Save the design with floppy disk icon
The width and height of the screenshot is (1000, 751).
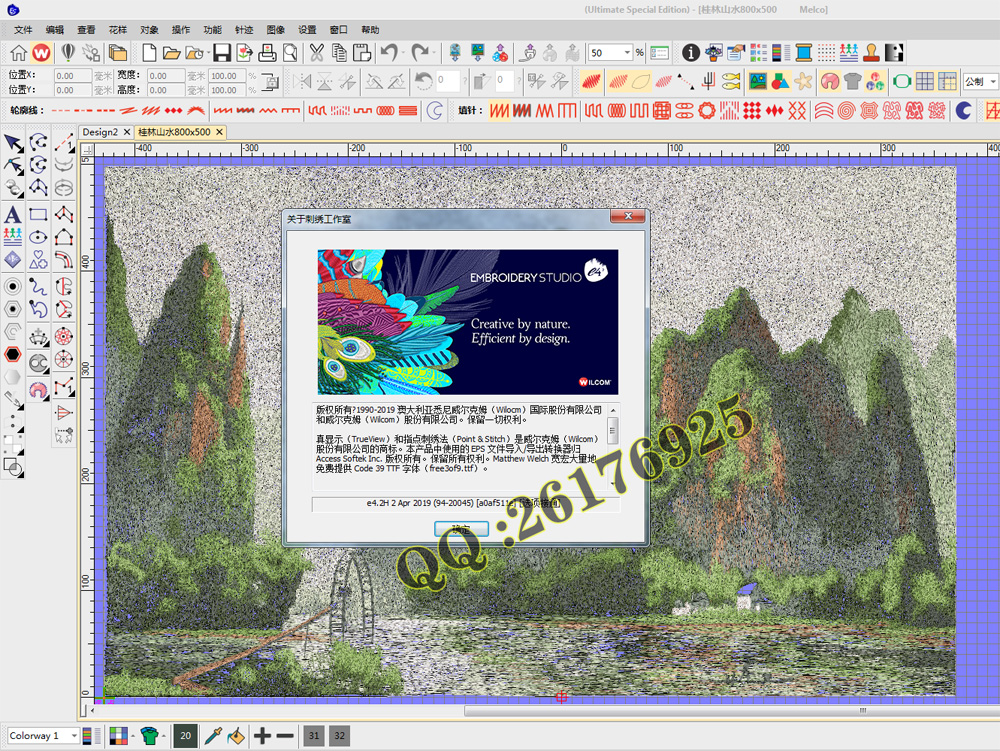point(221,53)
